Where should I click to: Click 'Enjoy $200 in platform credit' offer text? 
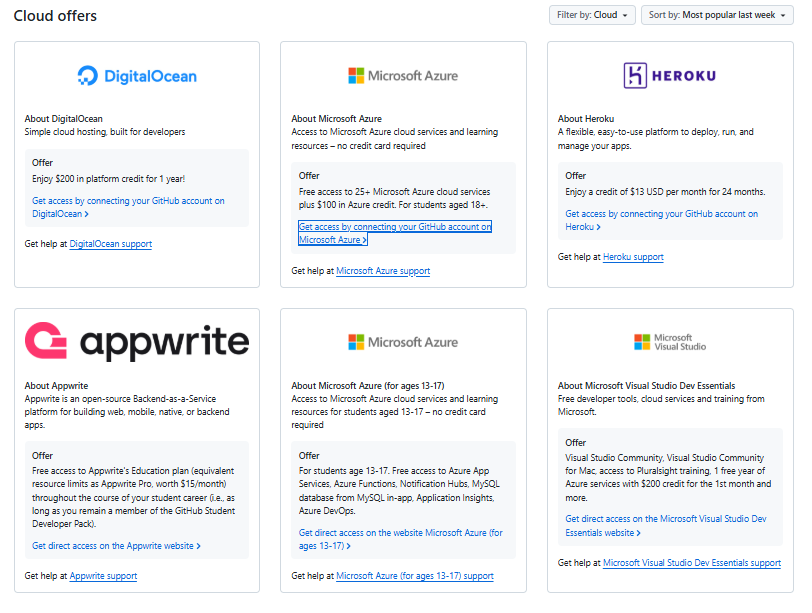109,179
